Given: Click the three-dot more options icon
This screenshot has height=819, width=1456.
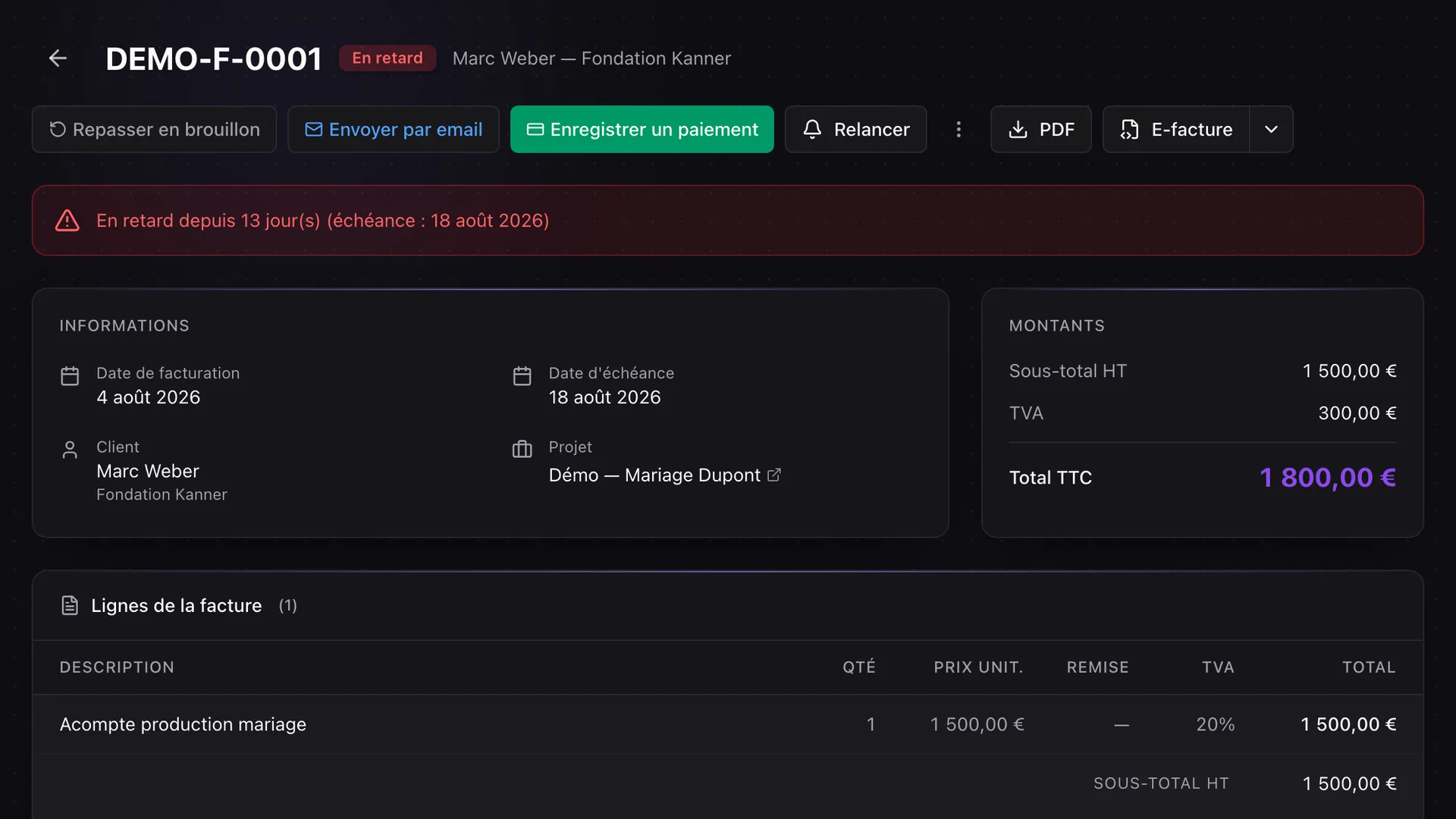Looking at the screenshot, I should [959, 130].
